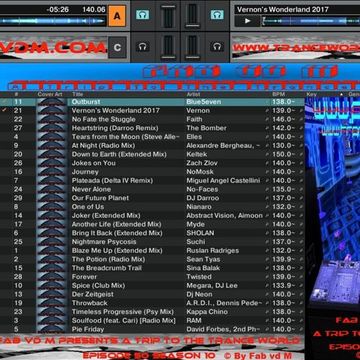Click the icon right of Forever's BPM
The height and width of the screenshot is (360, 360).
(301, 277)
